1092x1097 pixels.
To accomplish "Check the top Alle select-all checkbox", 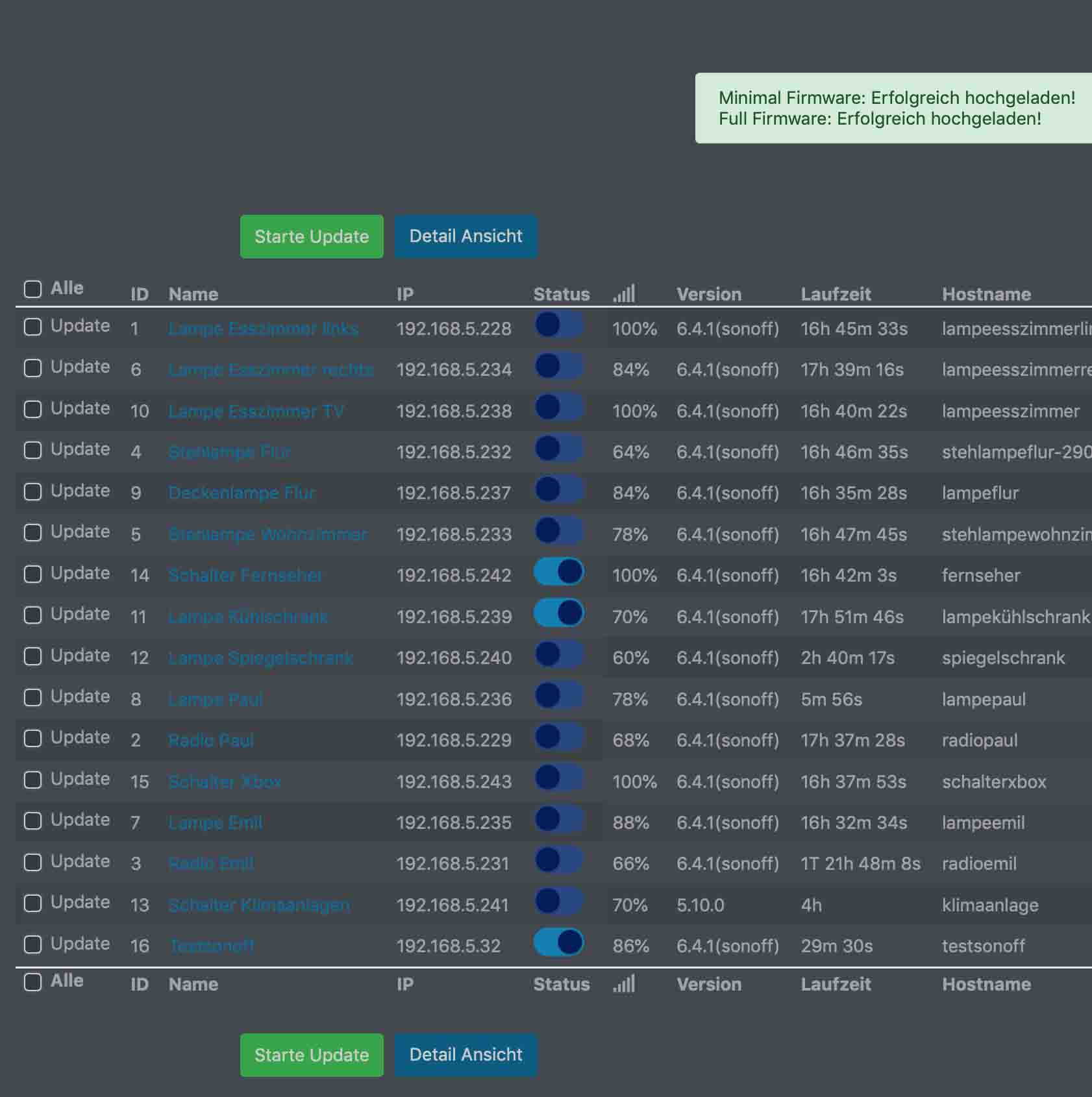I will coord(32,289).
